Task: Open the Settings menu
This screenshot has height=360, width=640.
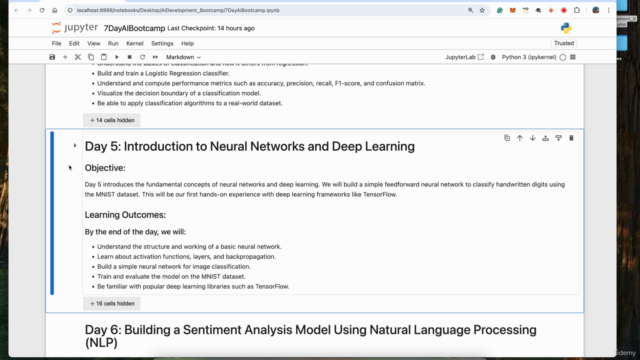Action: [162, 43]
